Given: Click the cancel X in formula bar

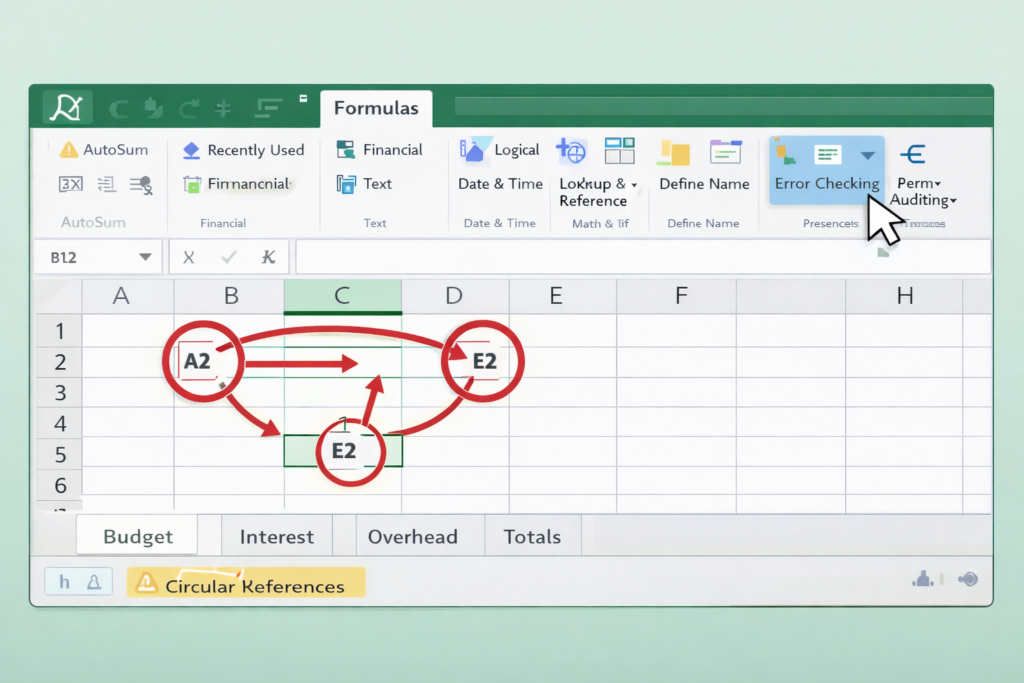Looking at the screenshot, I should tap(188, 257).
